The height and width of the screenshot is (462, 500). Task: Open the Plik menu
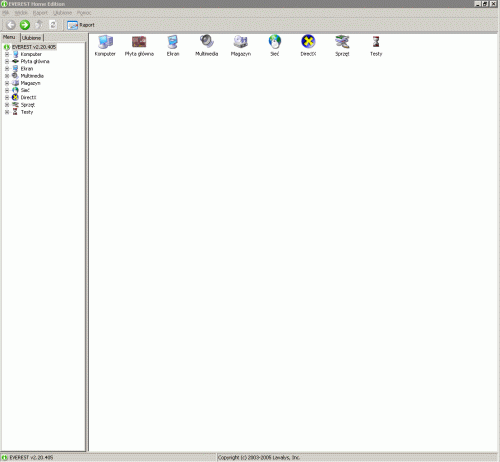coord(6,13)
